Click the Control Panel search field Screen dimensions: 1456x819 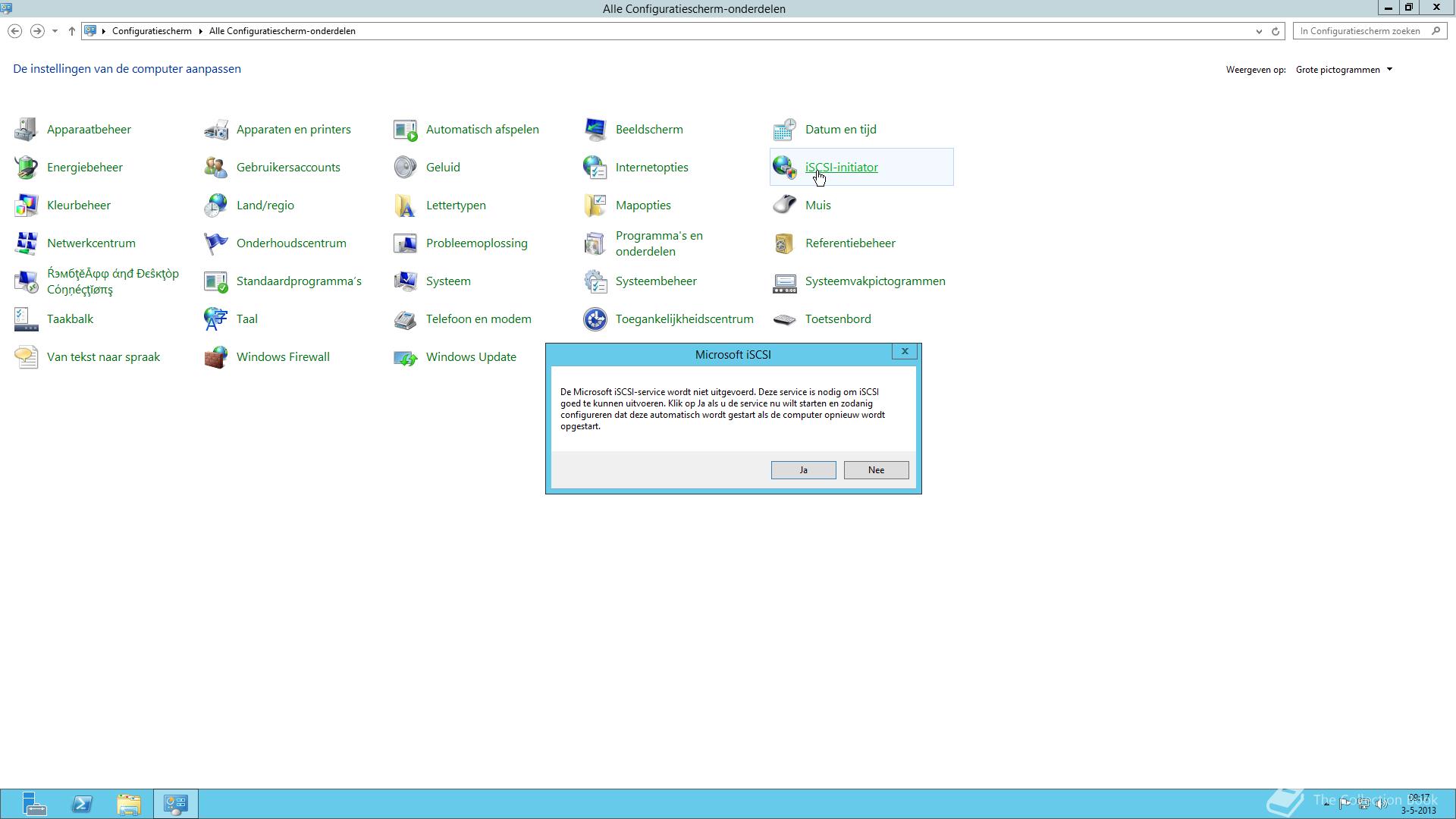point(1369,31)
